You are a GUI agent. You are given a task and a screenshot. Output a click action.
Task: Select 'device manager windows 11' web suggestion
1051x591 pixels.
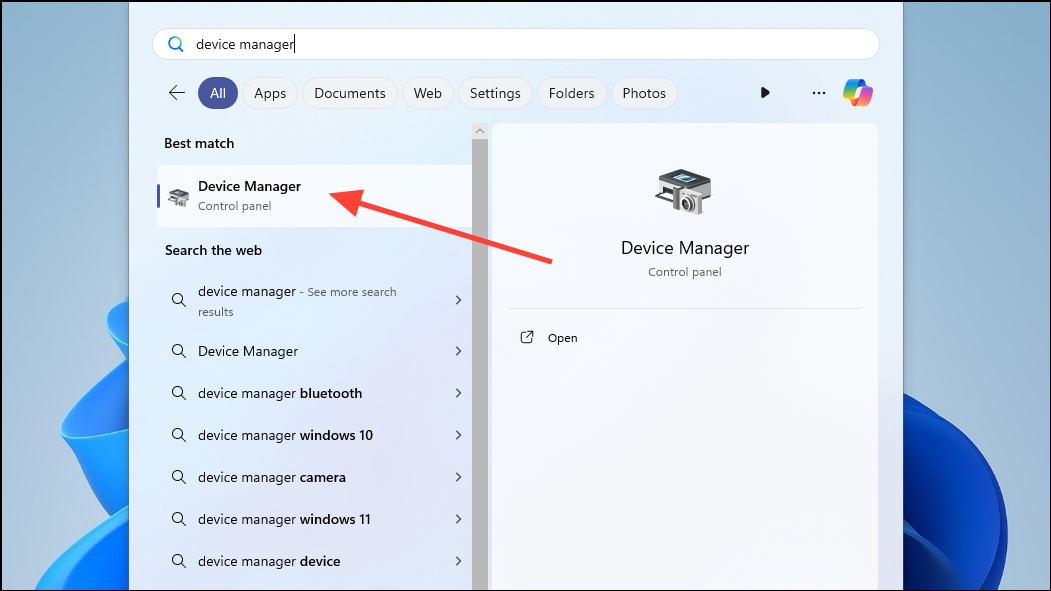[x=314, y=519]
